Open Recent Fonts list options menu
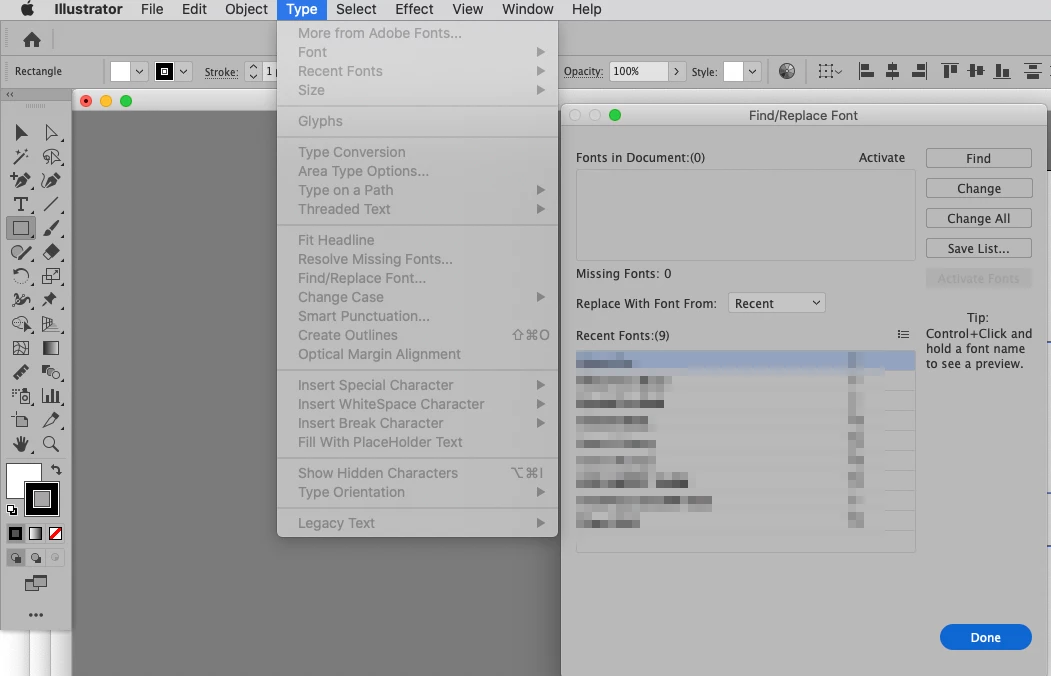This screenshot has width=1051, height=676. 904,334
